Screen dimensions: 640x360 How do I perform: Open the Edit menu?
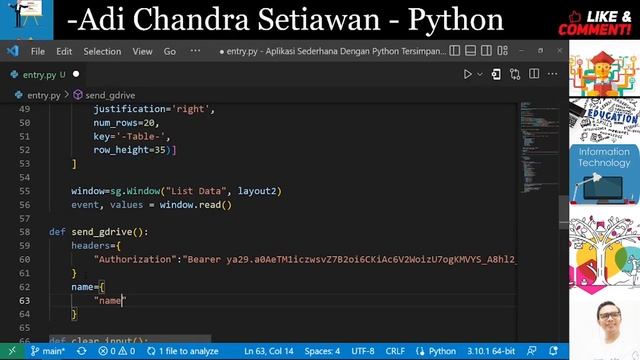click(x=64, y=51)
